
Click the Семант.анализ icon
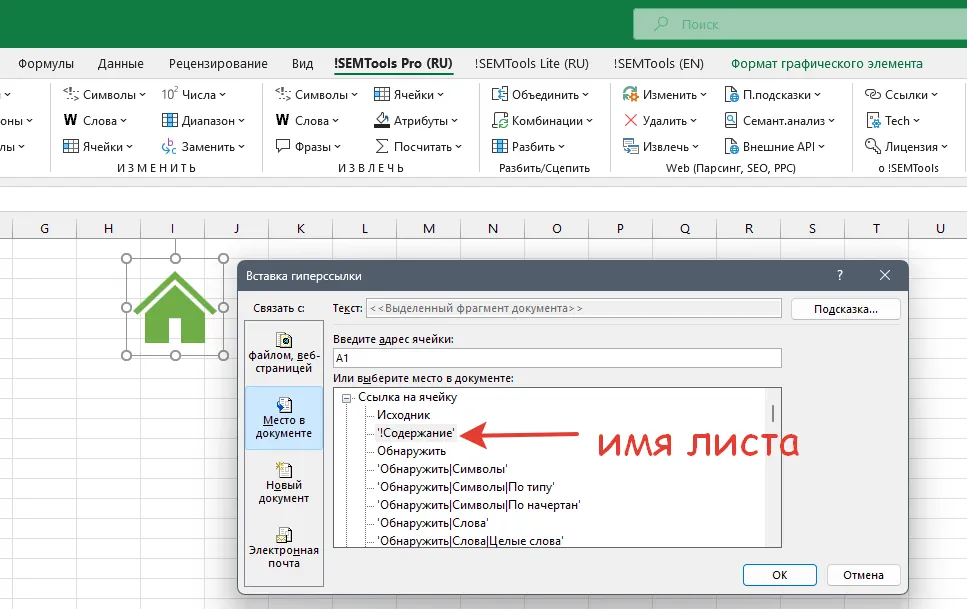click(x=731, y=120)
